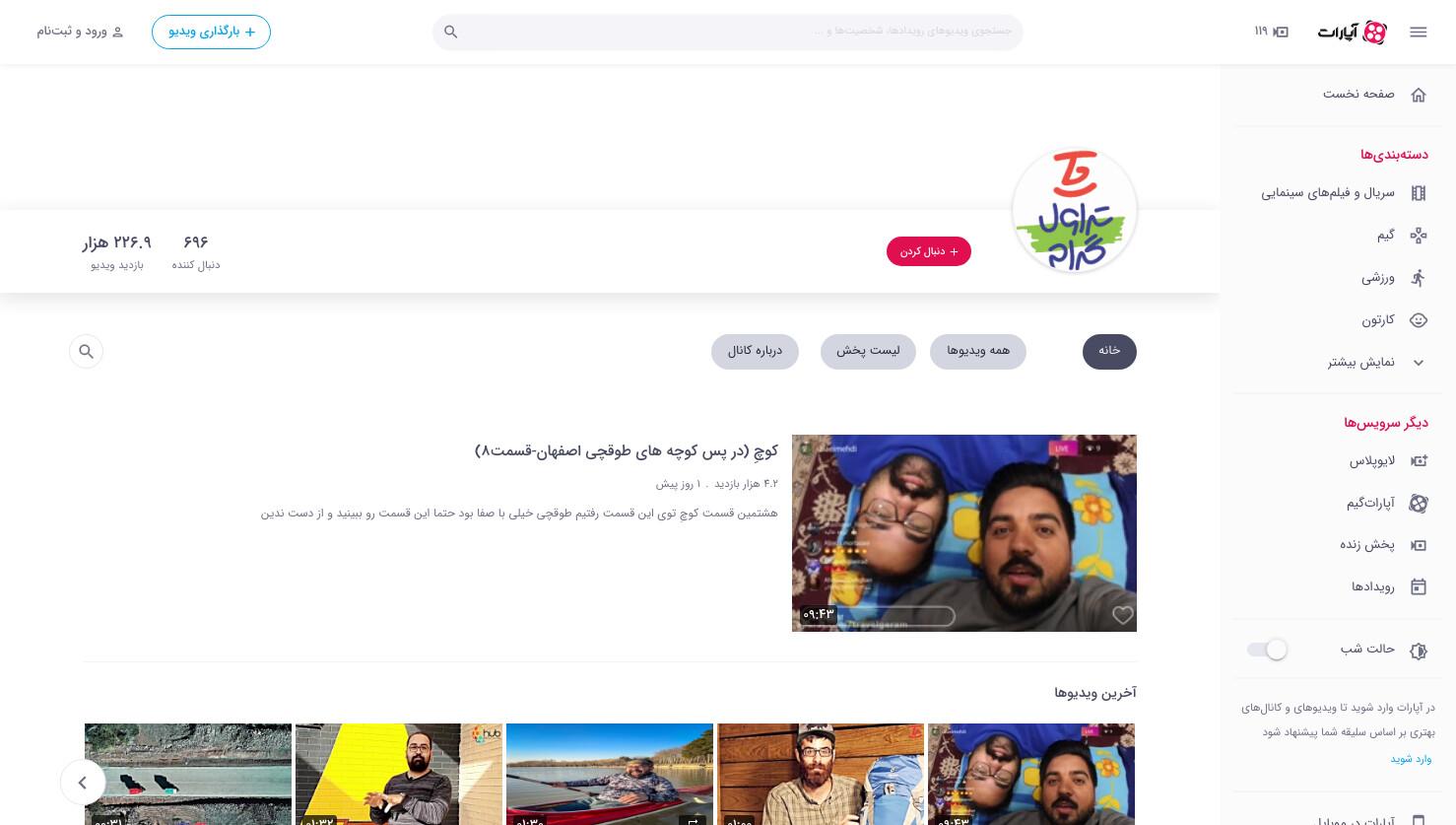This screenshot has height=825, width=1456.
Task: Open the ورزشی sports category
Action: pyautogui.click(x=1394, y=278)
